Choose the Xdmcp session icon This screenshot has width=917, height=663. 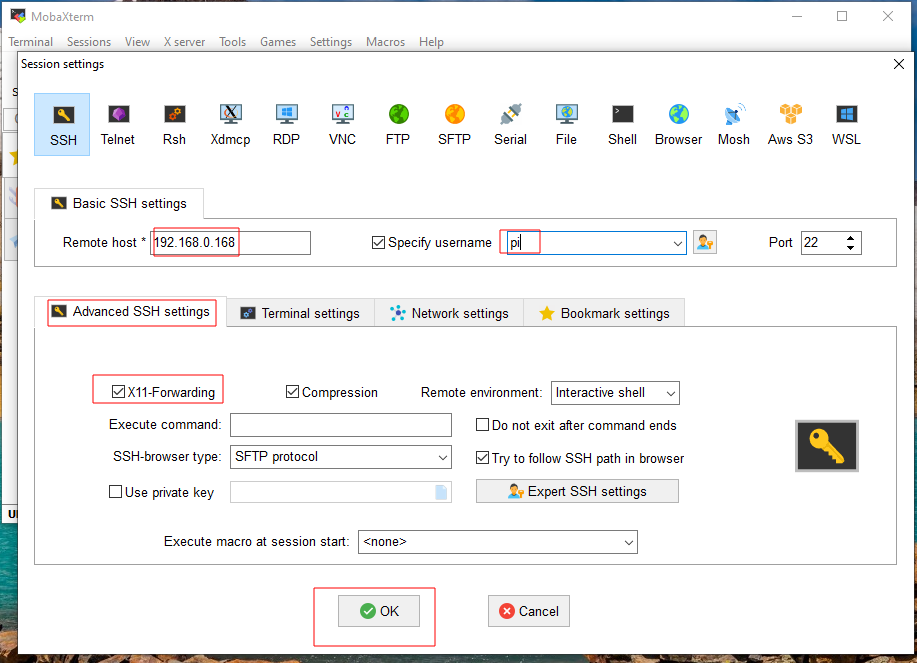click(230, 125)
